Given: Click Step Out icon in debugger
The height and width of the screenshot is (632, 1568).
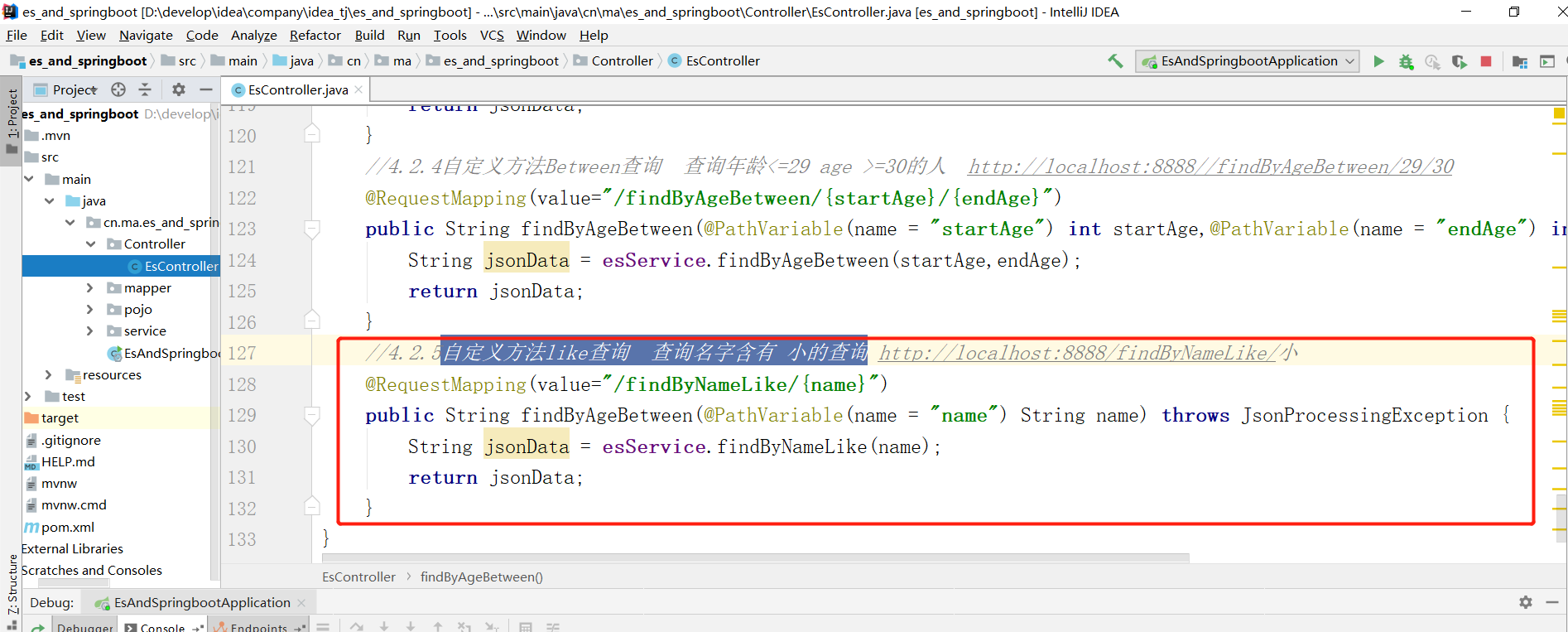Looking at the screenshot, I should click(x=438, y=627).
